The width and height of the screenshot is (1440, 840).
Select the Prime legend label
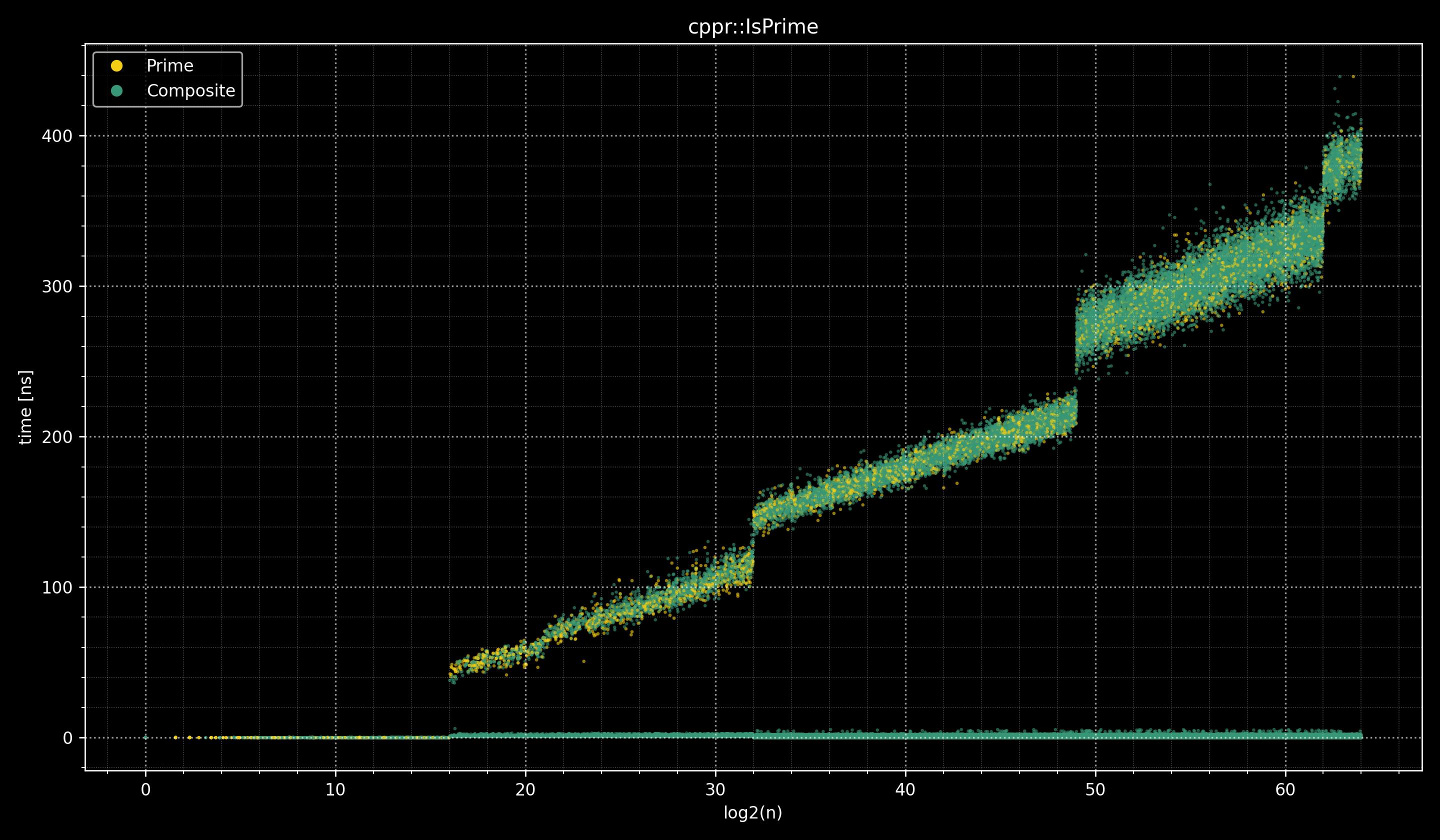[169, 65]
